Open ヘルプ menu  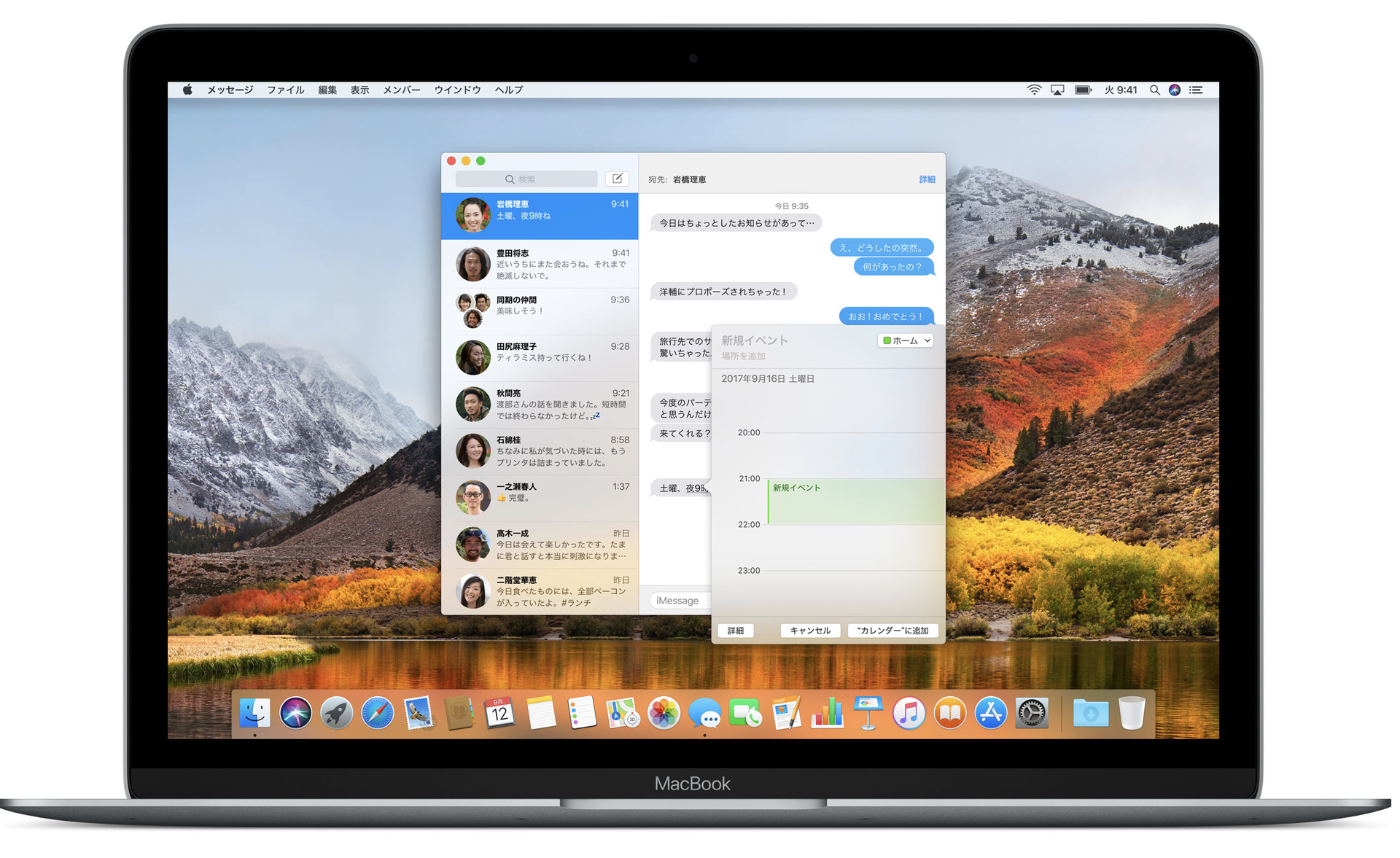tap(509, 90)
